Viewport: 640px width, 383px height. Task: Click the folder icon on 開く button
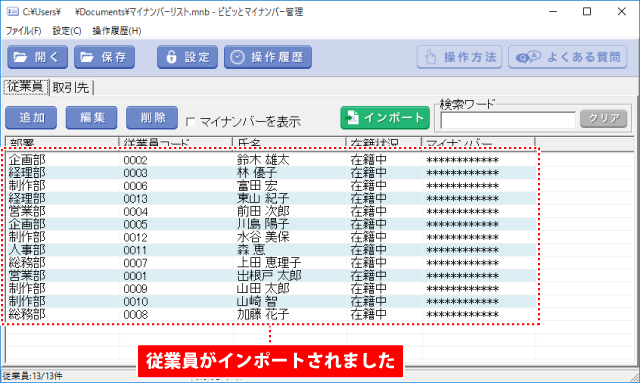20,57
